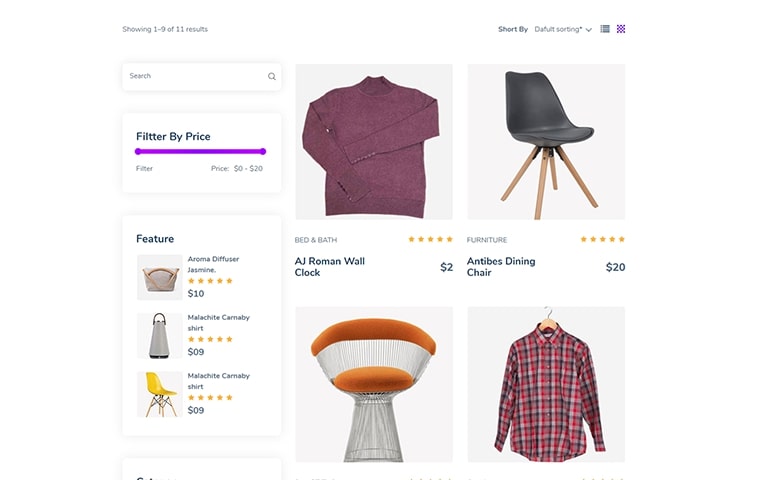
Task: Open the FURNITURE category link
Action: pos(487,240)
